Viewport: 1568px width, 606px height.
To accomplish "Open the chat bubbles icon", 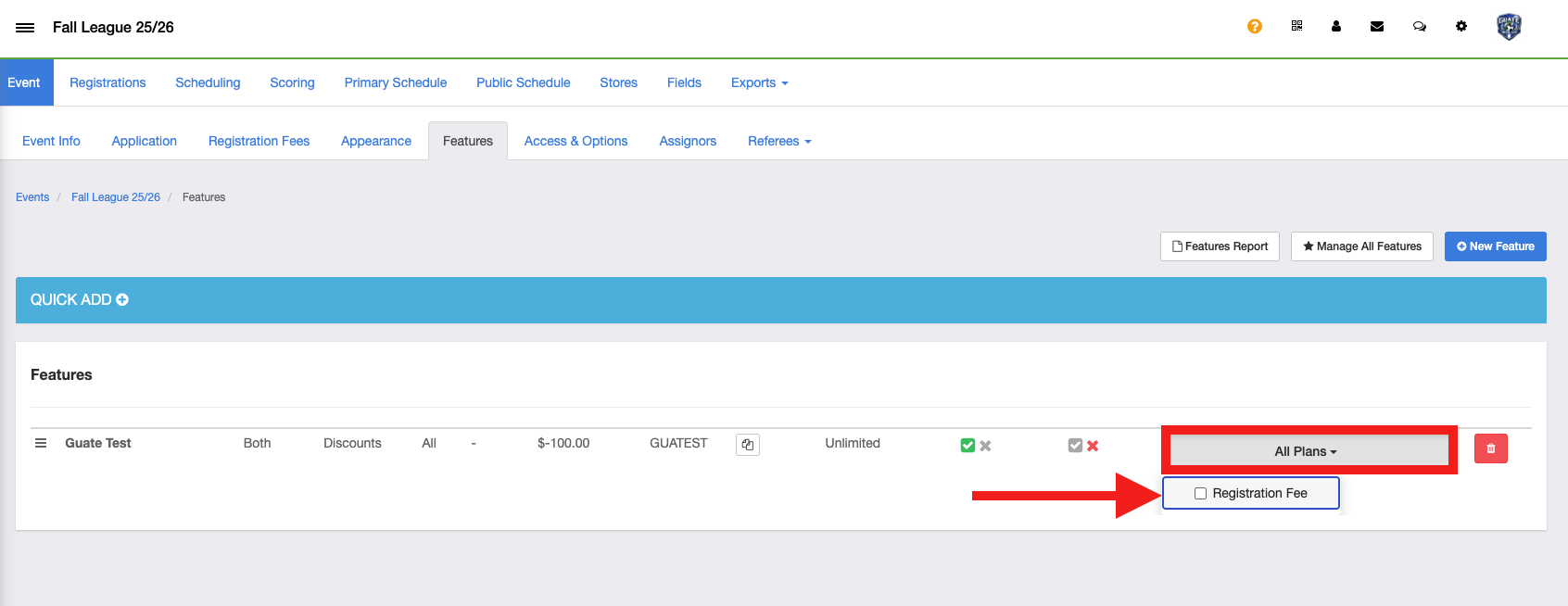I will point(1419,27).
